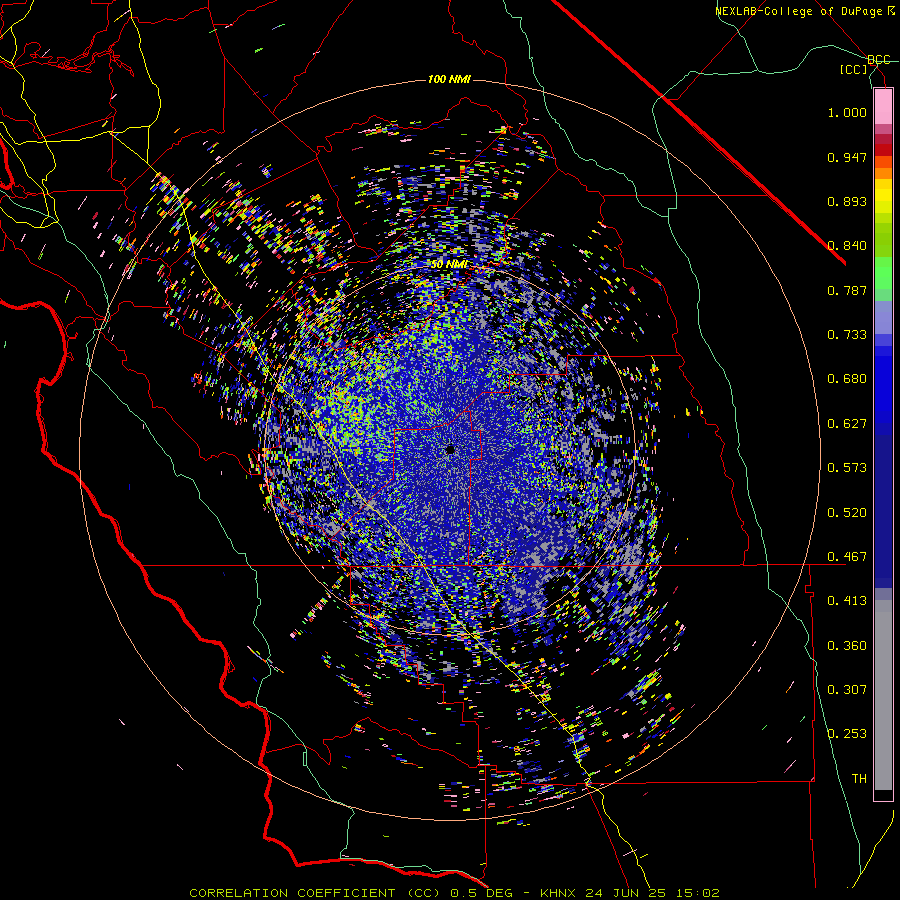Click the 100 NMI range ring label
The width and height of the screenshot is (900, 900).
click(x=449, y=79)
